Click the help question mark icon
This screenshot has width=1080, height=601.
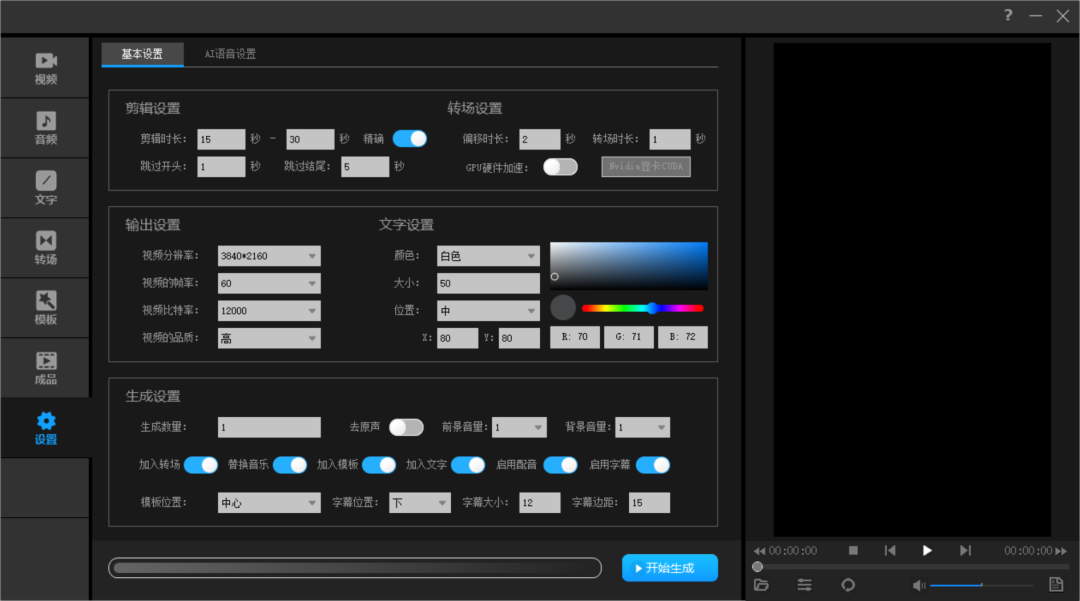[1008, 15]
